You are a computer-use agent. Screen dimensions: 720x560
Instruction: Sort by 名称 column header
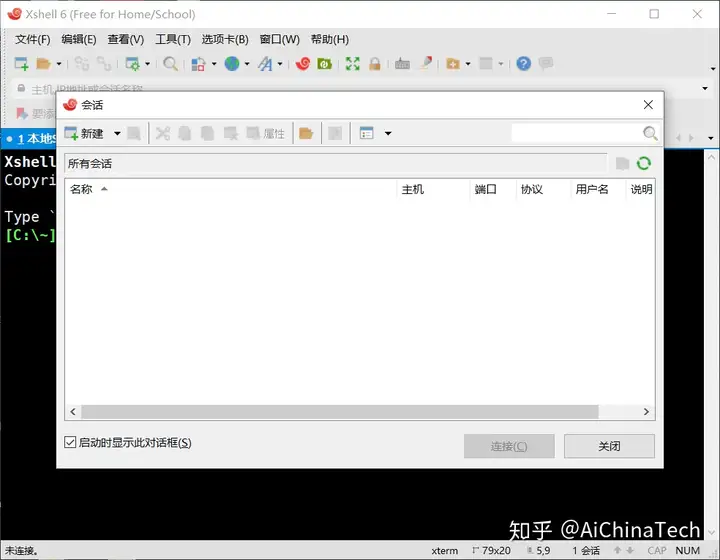[231, 189]
